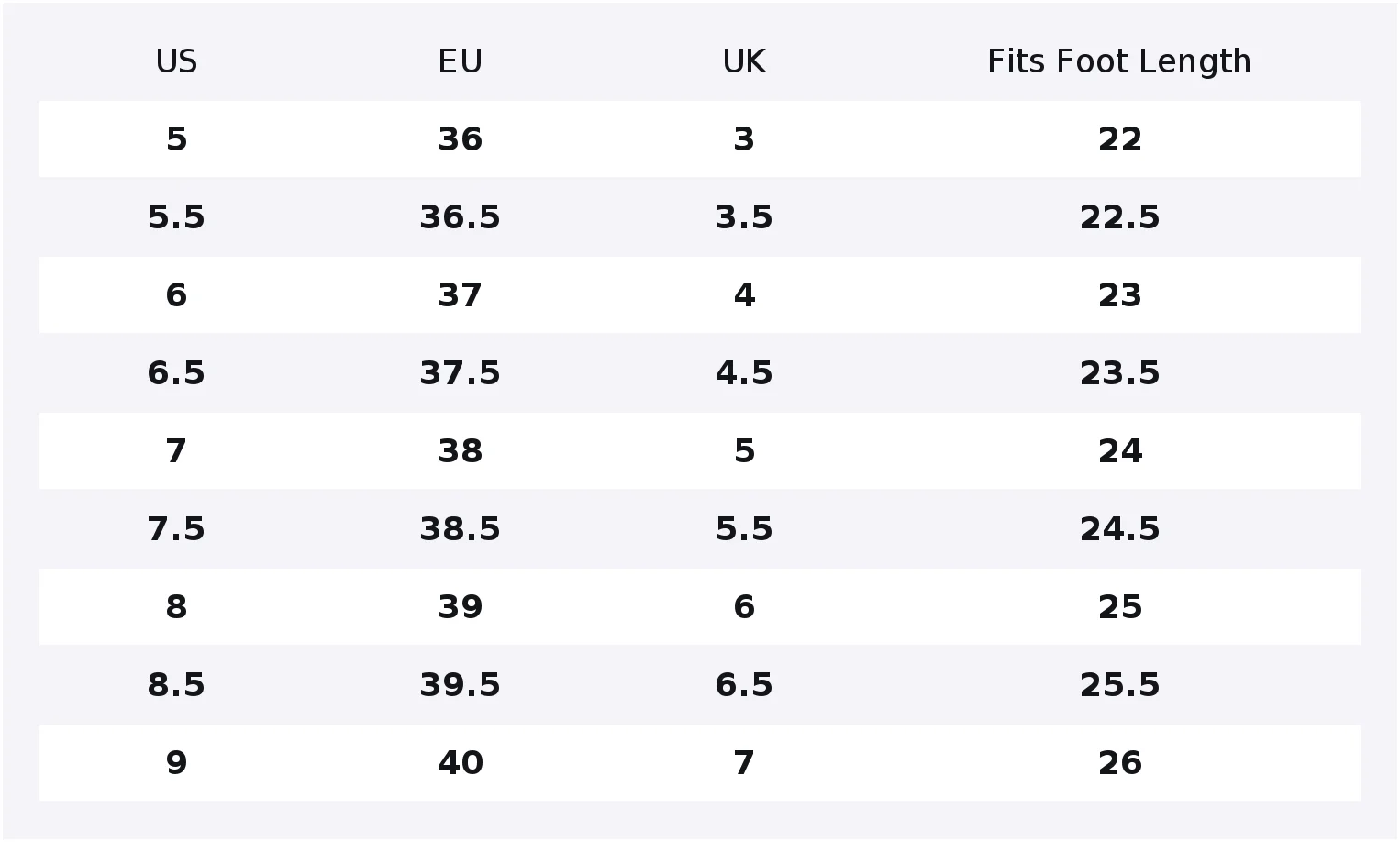Select UK size 4 cell
The height and width of the screenshot is (842, 1400).
click(744, 295)
